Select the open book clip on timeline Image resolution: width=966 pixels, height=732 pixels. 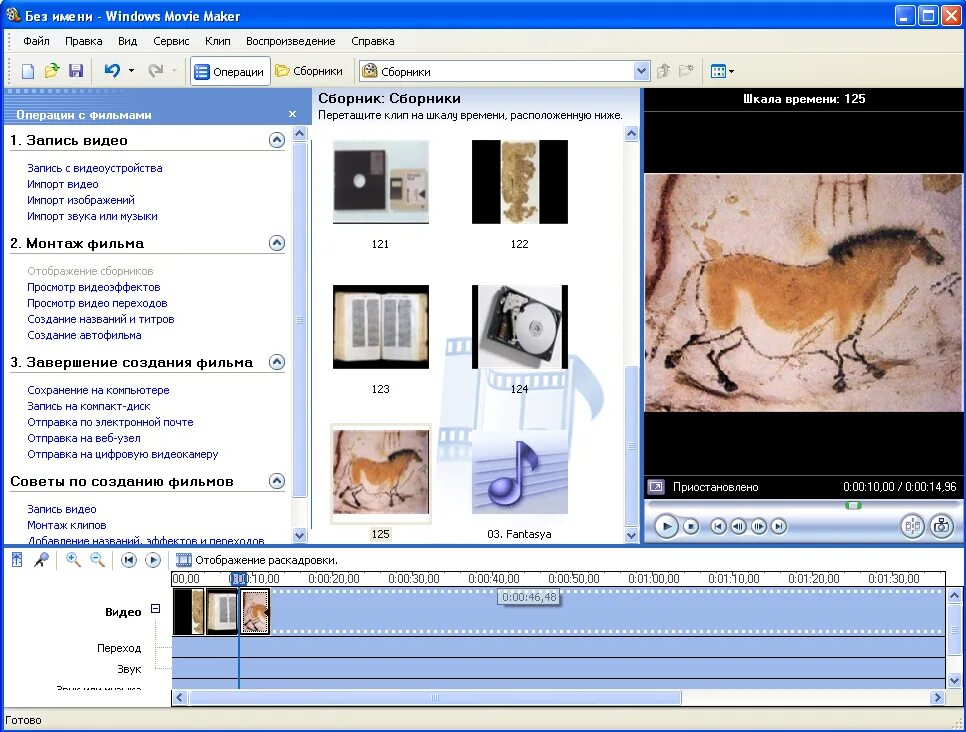222,611
